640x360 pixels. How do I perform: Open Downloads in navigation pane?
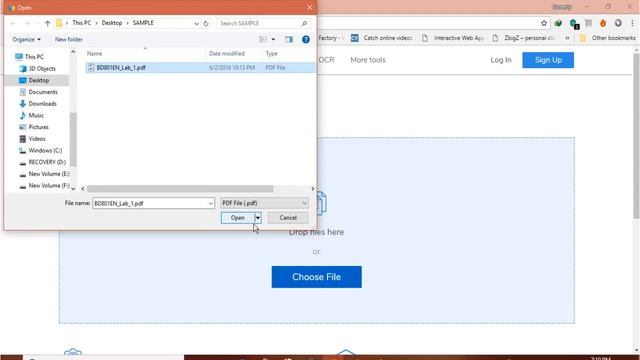click(x=42, y=104)
